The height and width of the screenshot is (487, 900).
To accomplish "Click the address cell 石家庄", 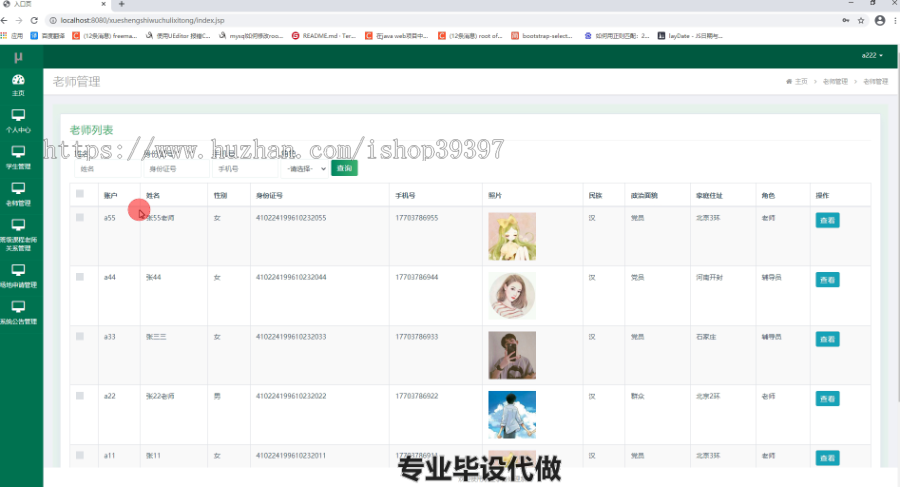I will point(706,337).
